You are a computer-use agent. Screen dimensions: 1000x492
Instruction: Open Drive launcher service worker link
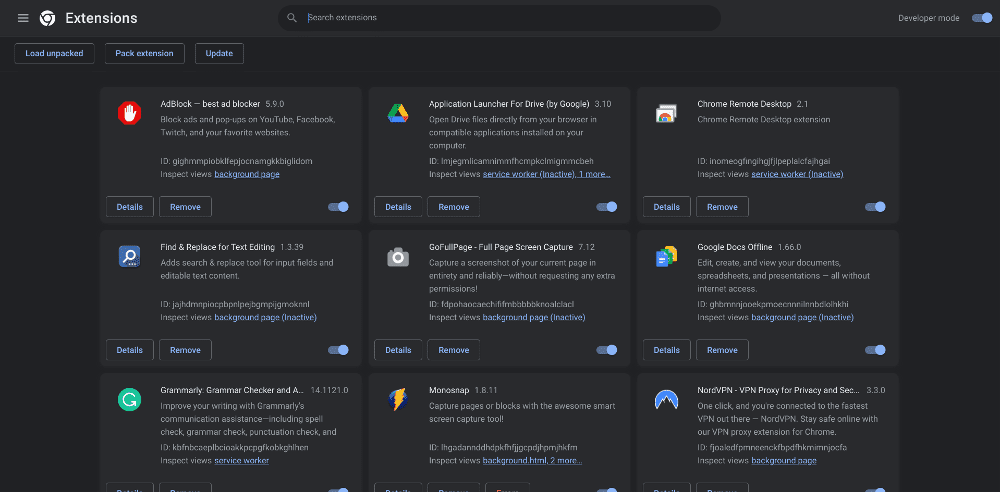coord(529,174)
